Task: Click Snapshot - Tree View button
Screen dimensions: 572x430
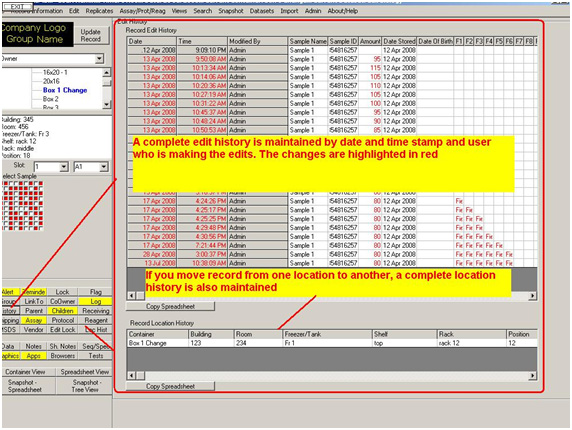Action: pos(85,386)
